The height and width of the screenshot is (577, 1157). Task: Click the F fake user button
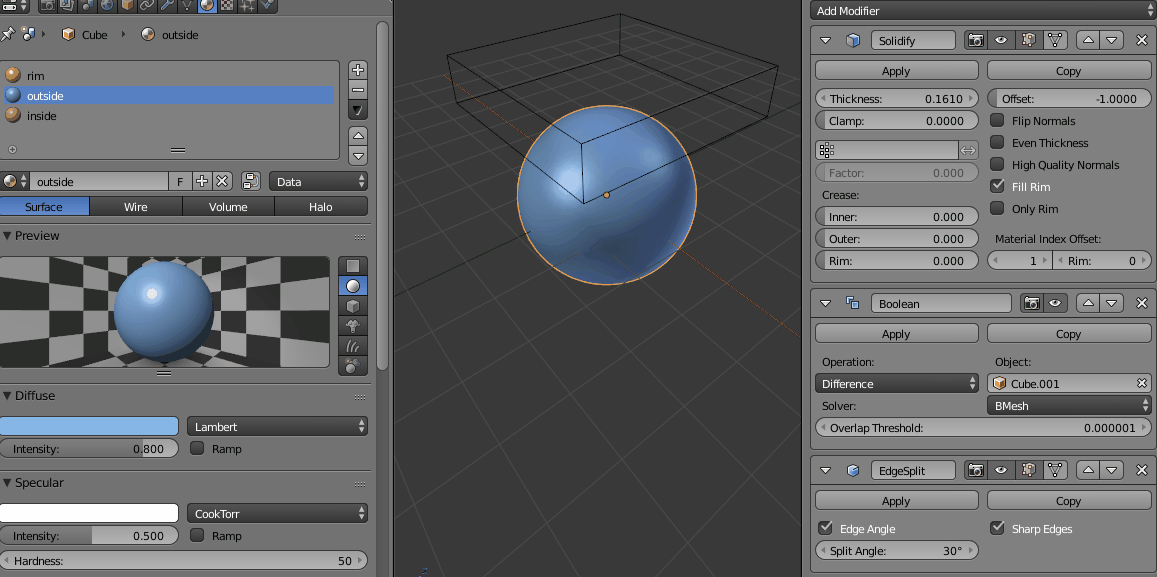tap(180, 182)
